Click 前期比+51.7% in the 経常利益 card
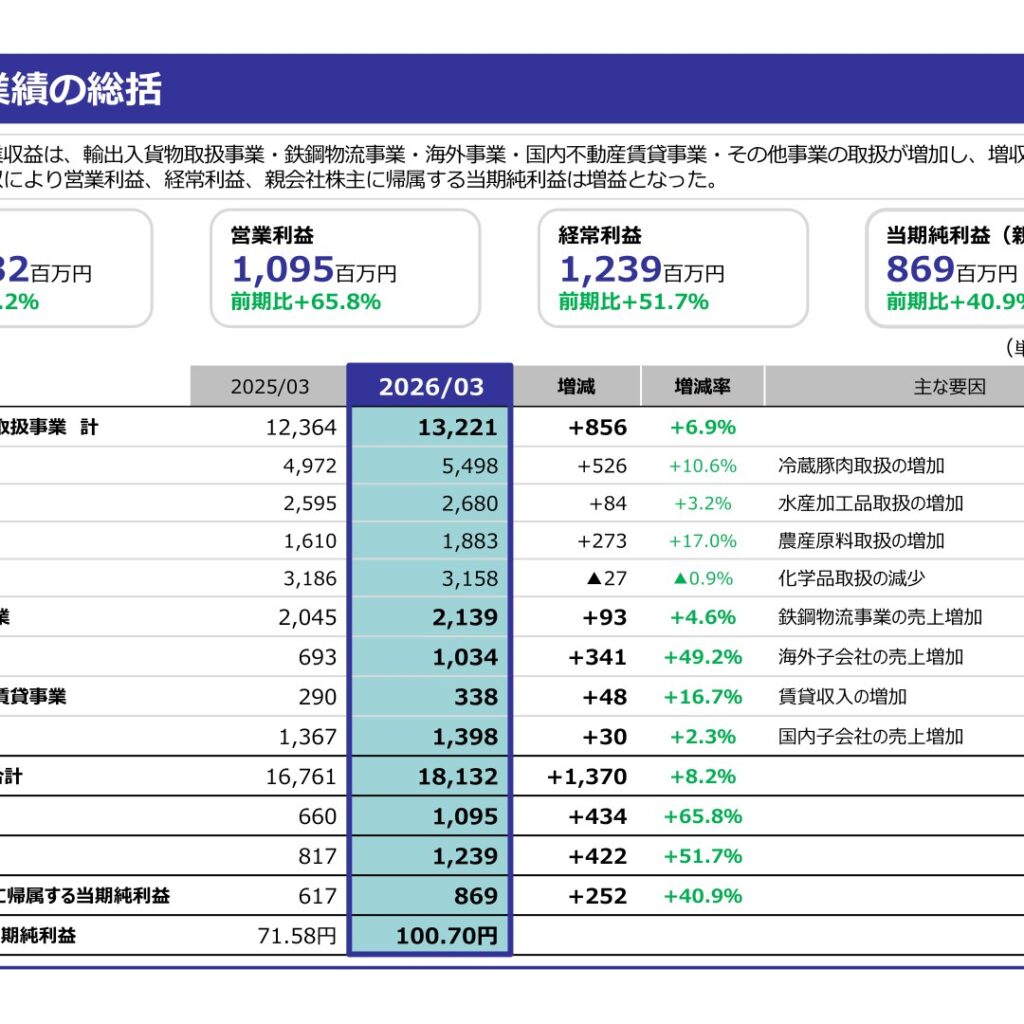The image size is (1024, 1024). (633, 302)
